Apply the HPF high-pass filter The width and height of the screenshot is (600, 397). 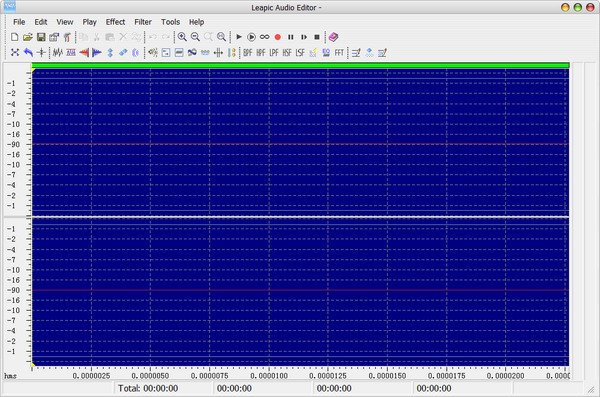[261, 52]
